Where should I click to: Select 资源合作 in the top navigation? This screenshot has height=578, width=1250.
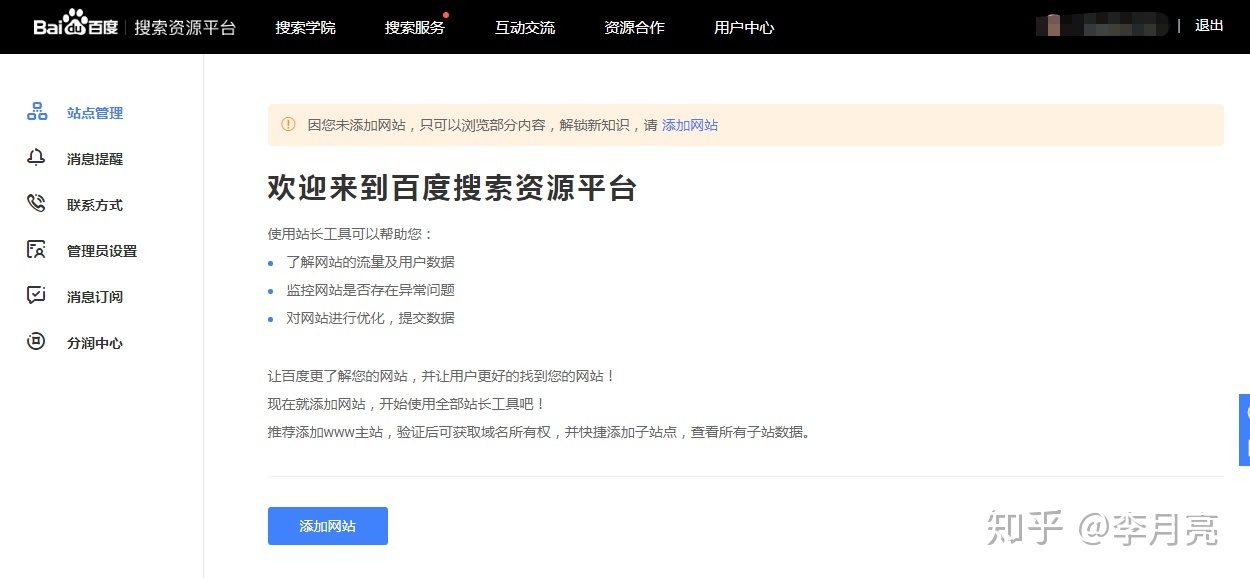point(634,27)
